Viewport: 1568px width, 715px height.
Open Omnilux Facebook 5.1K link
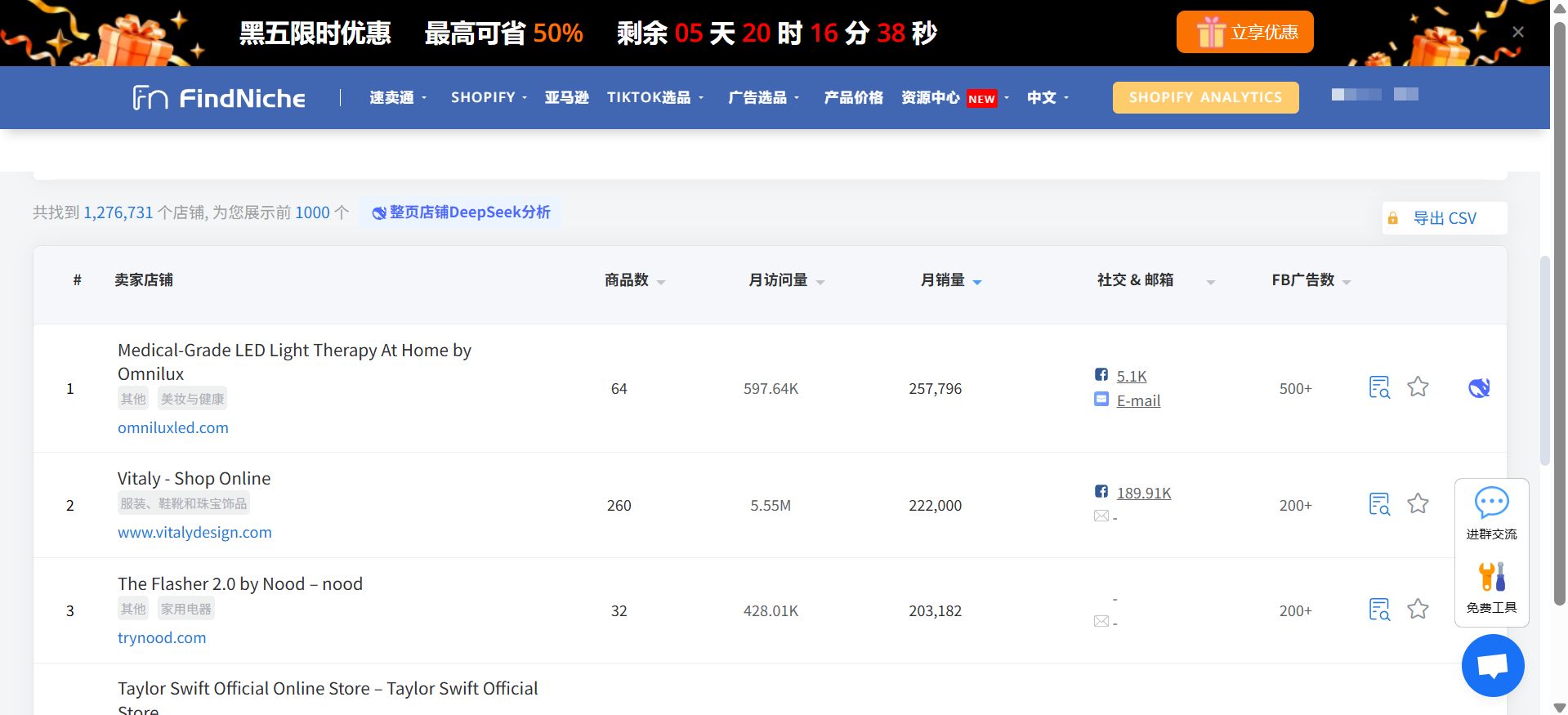[1131, 376]
